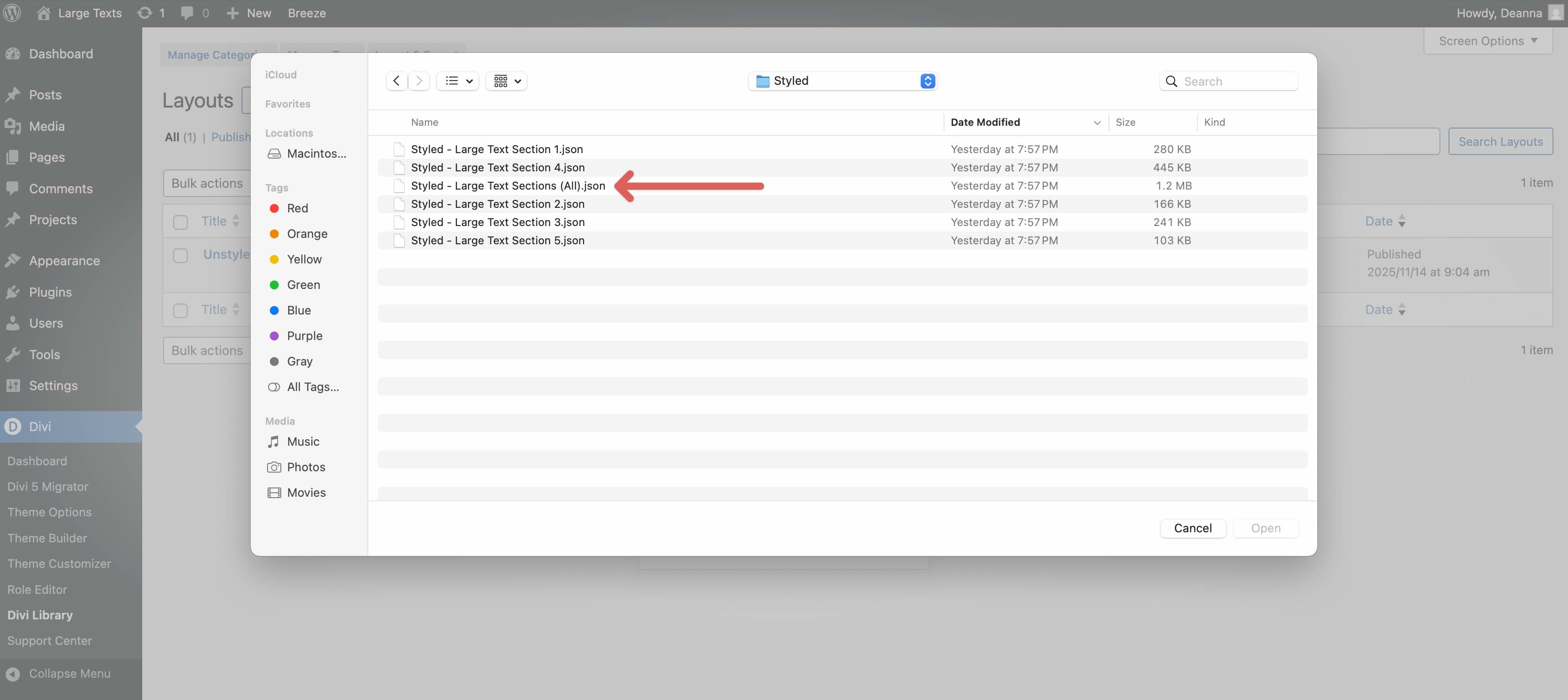This screenshot has width=1568, height=700.
Task: Open Photos in the Media section
Action: [x=305, y=467]
